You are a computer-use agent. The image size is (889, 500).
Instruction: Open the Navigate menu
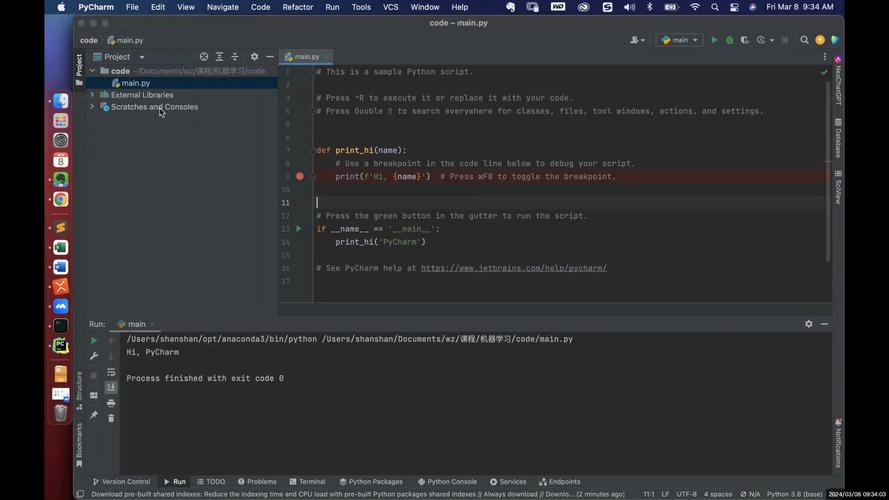[x=222, y=7]
